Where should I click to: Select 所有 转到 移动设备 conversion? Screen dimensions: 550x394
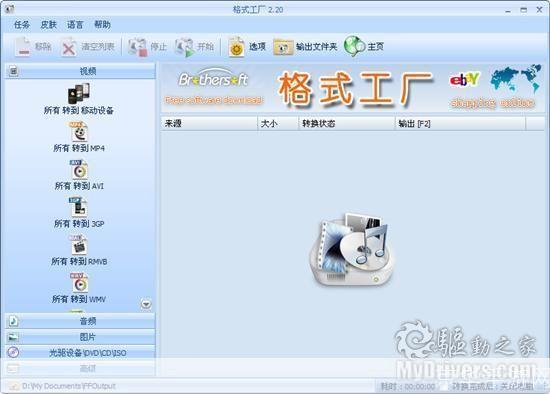click(x=79, y=99)
